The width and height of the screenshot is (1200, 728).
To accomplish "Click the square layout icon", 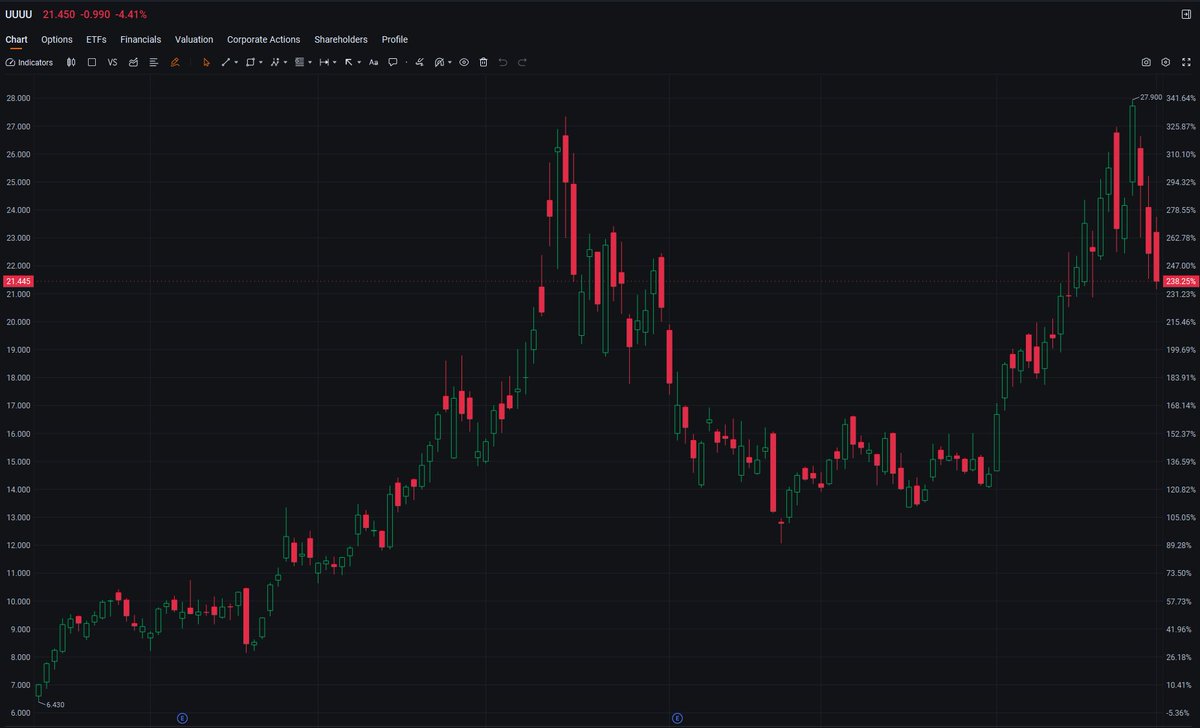I will tap(92, 62).
